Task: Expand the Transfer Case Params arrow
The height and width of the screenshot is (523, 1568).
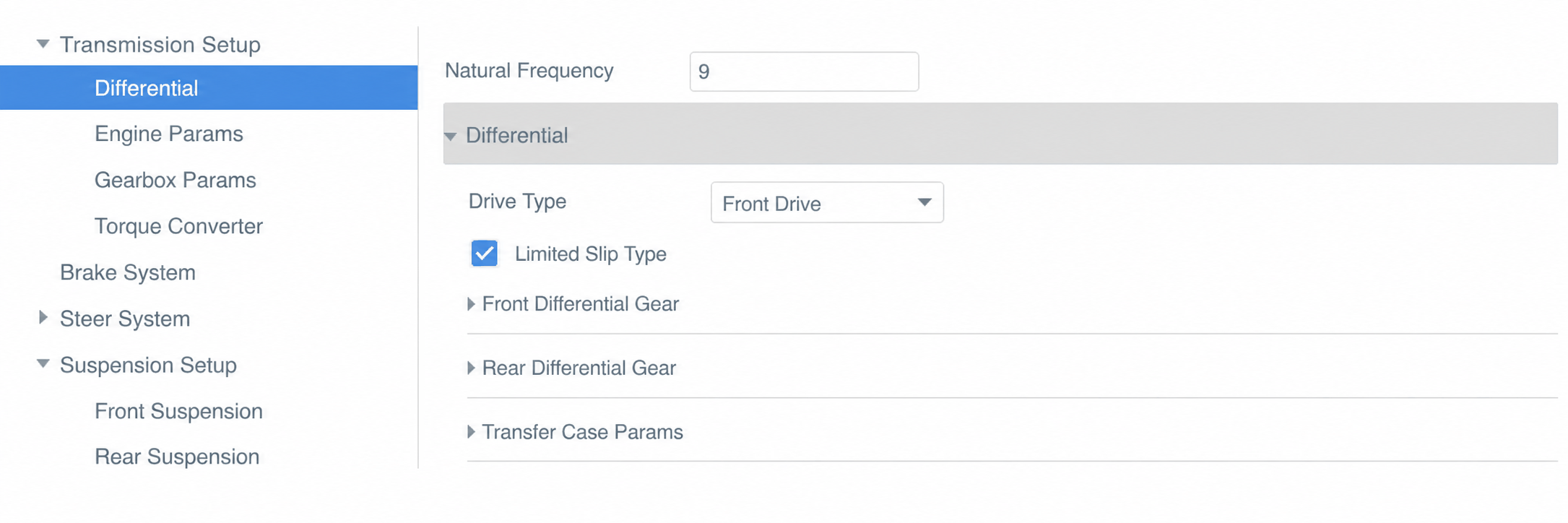Action: point(471,432)
